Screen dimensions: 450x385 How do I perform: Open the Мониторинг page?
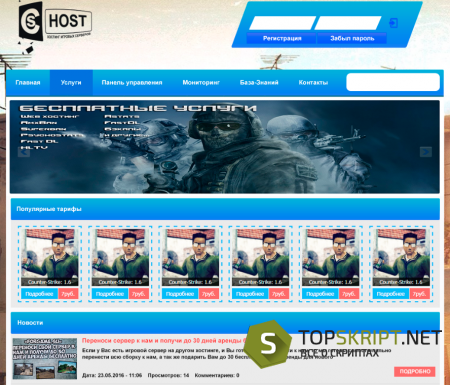pos(201,83)
